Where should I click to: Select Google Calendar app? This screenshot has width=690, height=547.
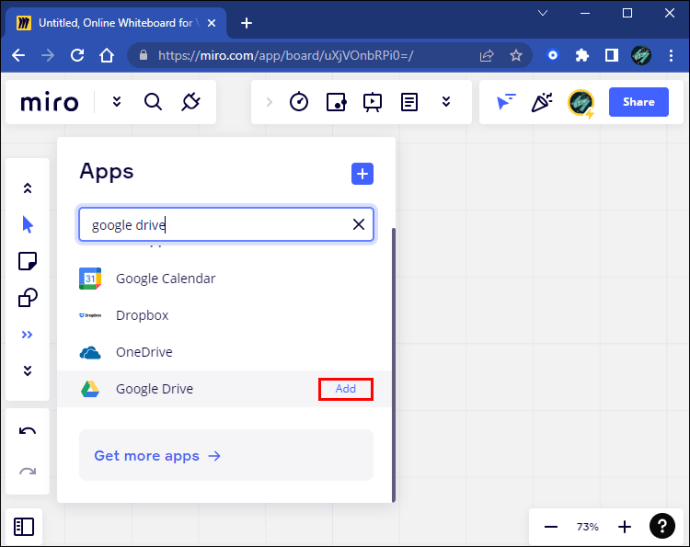224,279
